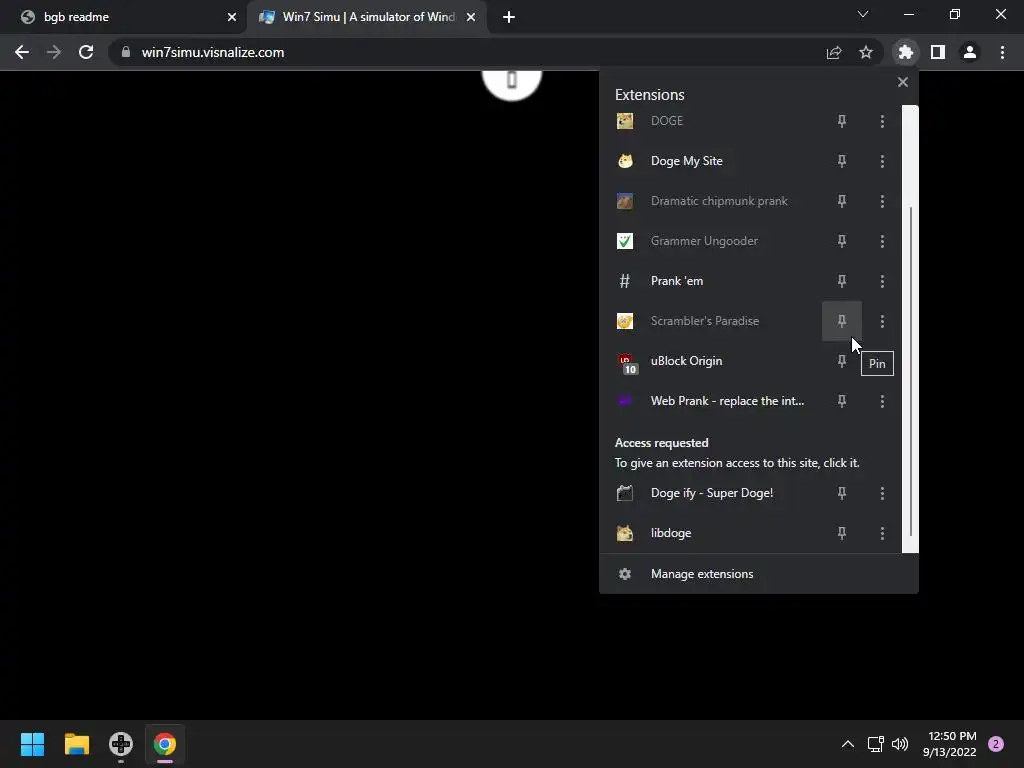Pin the Scrambler's Paradise extension
Image resolution: width=1024 pixels, height=768 pixels.
842,321
